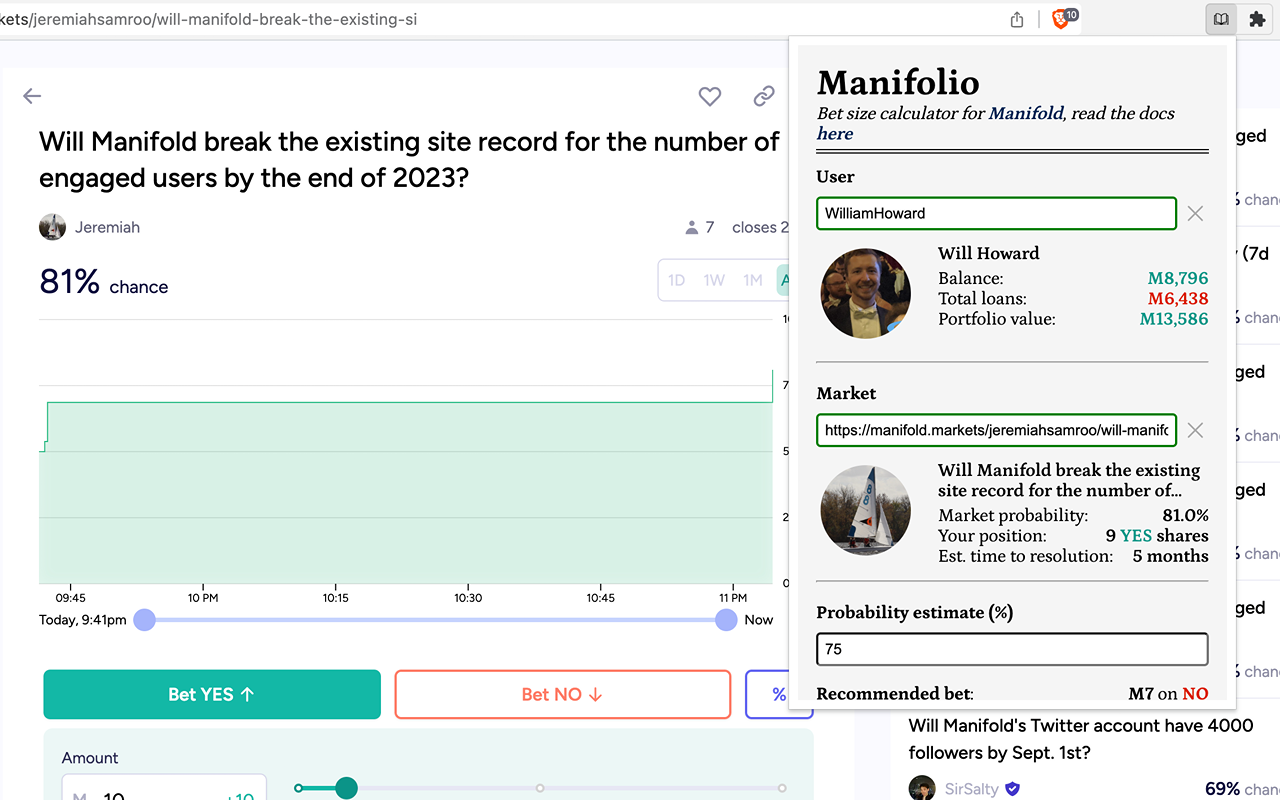The image size is (1280, 800).
Task: Click the back arrow icon
Action: click(x=32, y=96)
